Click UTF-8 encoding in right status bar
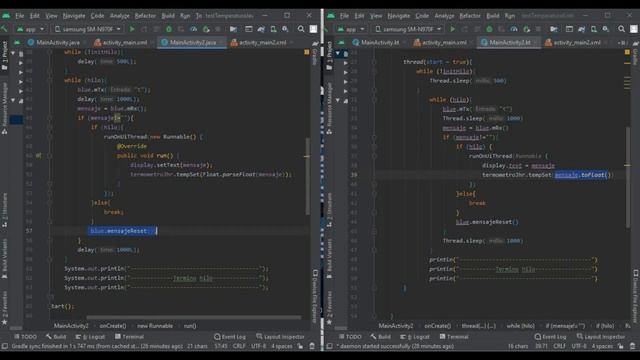 click(x=579, y=346)
